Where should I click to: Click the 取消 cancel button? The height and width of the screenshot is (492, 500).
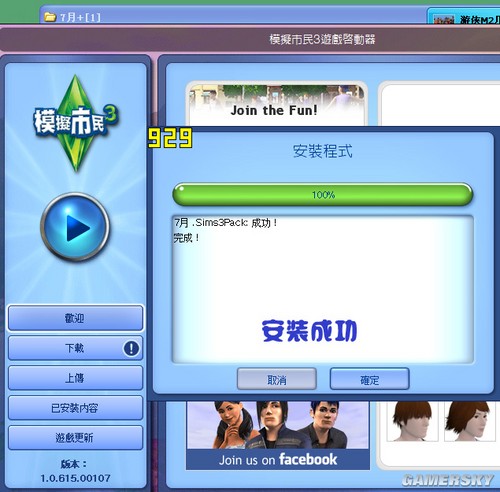tap(277, 379)
